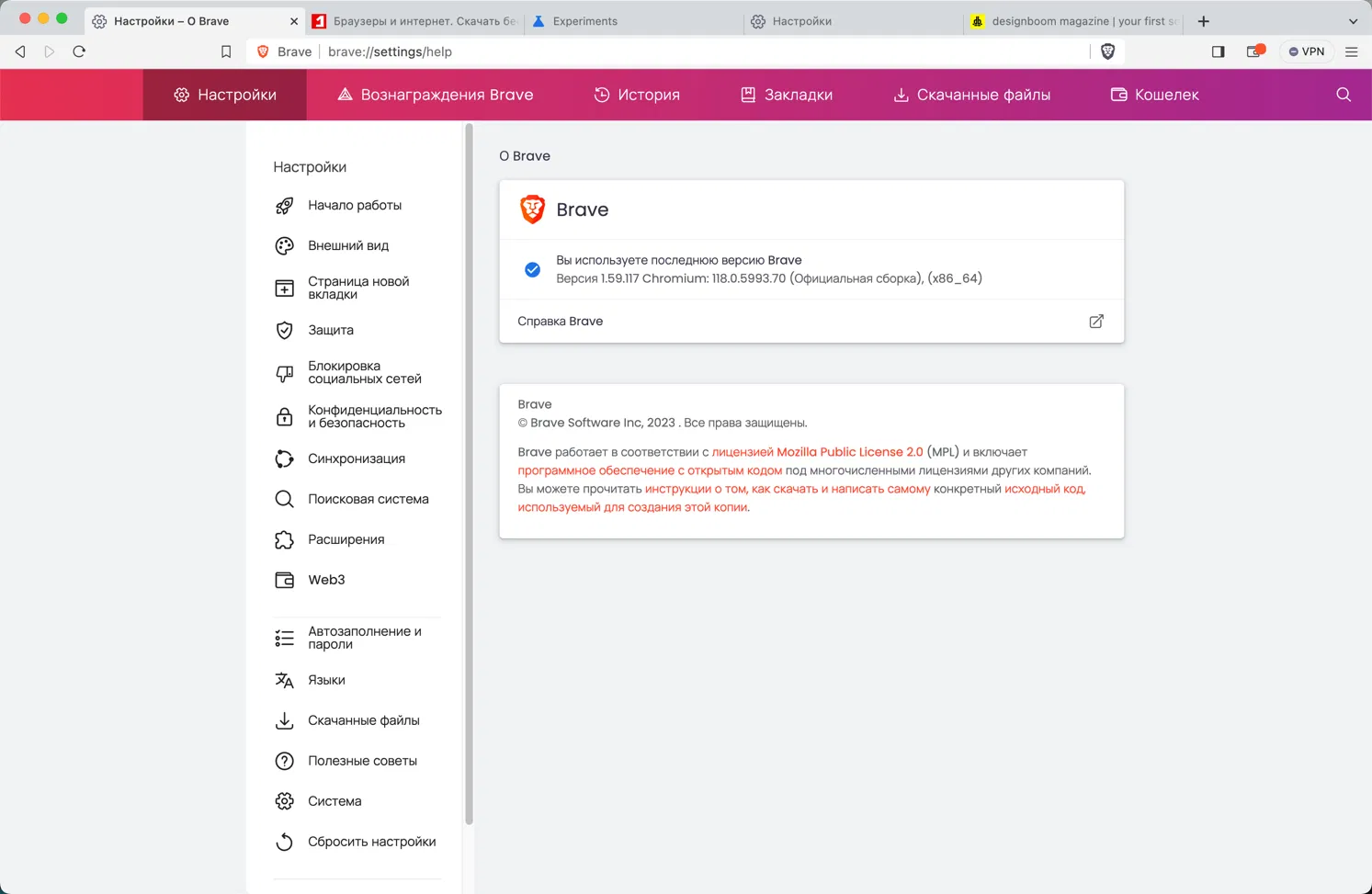Click the sync icon for 'Синхронизация'

285,459
